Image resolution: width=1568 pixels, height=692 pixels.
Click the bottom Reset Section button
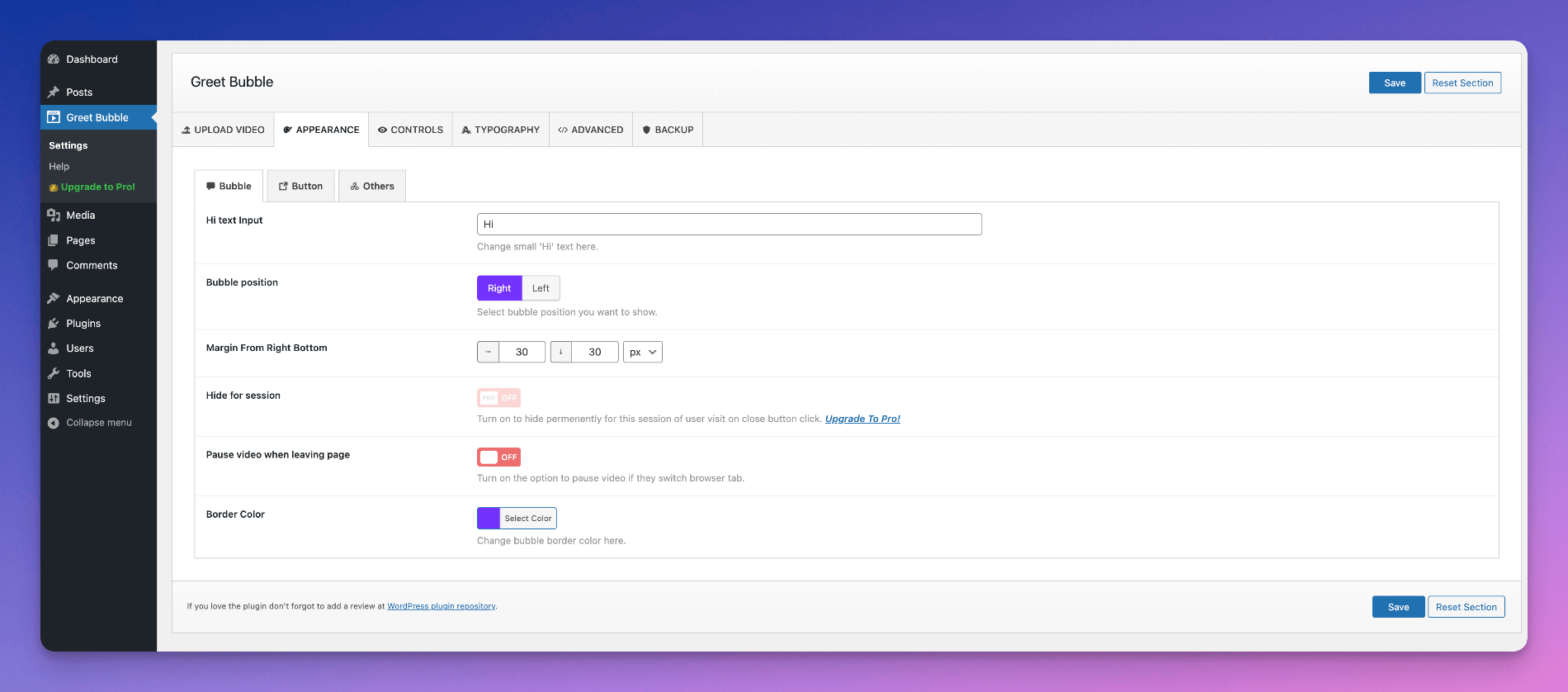[1466, 607]
